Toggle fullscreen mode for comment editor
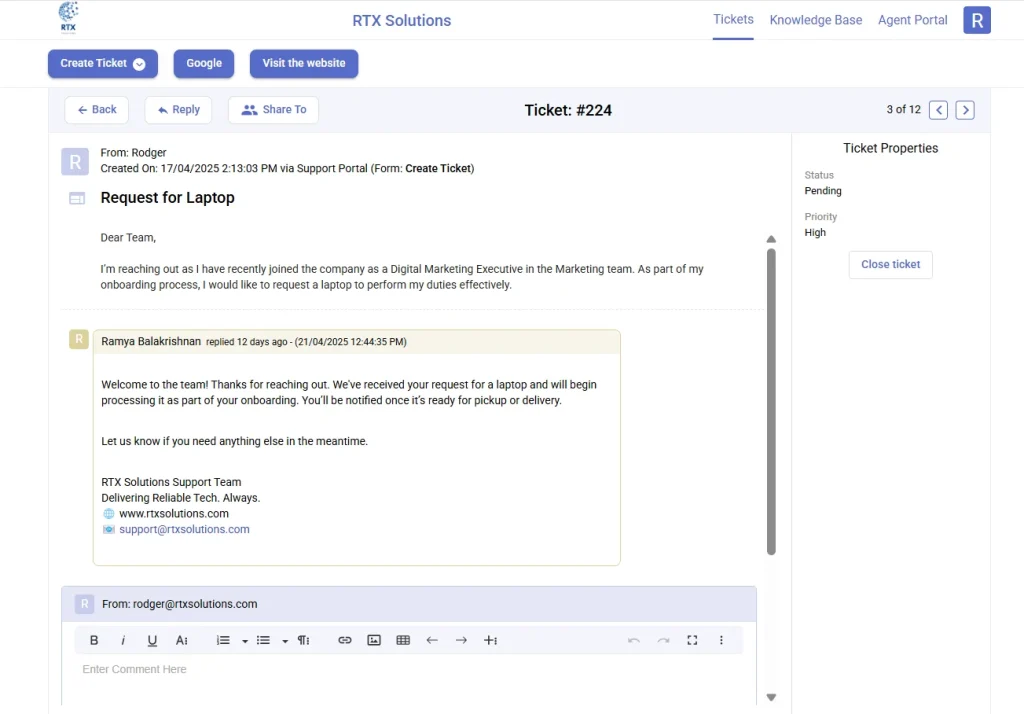 click(692, 640)
